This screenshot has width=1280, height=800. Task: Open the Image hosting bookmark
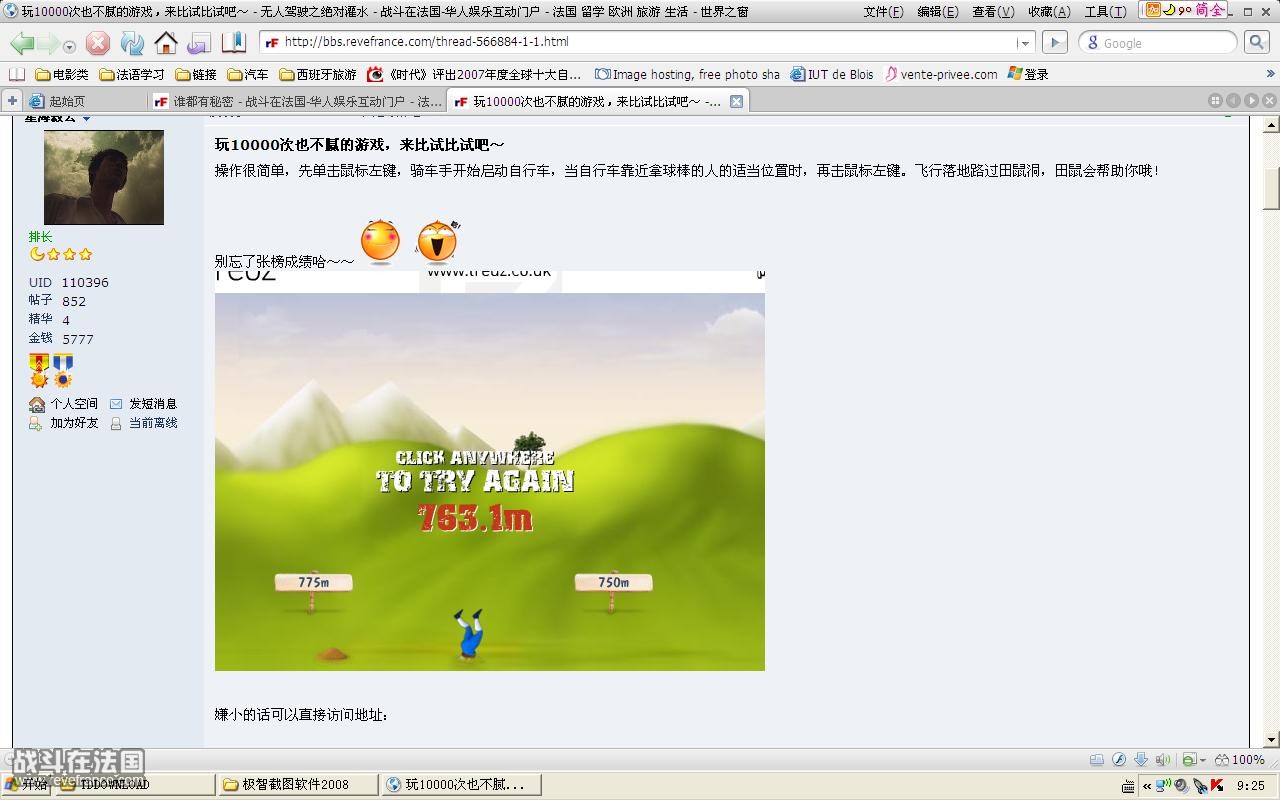tap(687, 74)
